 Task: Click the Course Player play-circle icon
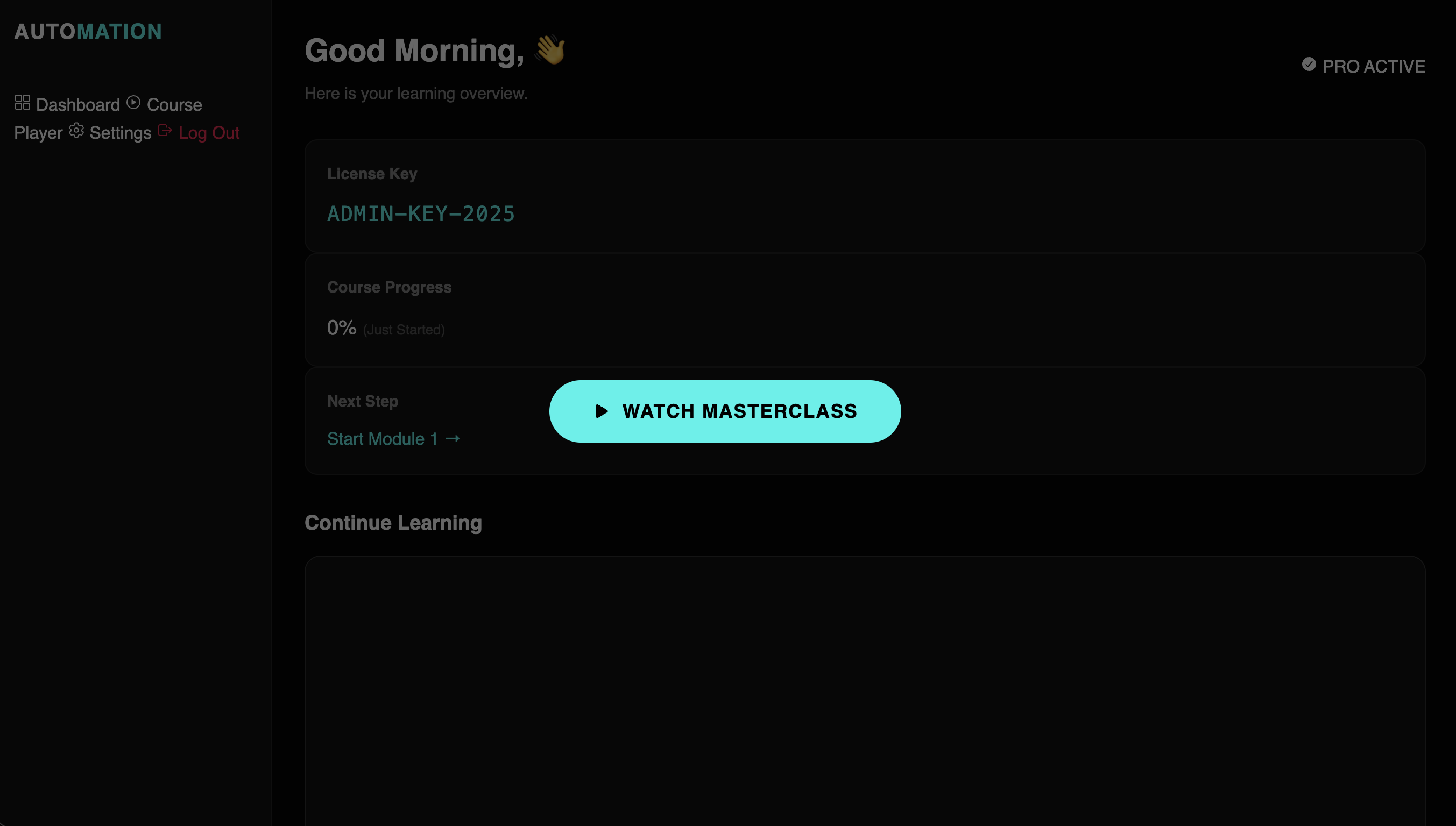[133, 103]
